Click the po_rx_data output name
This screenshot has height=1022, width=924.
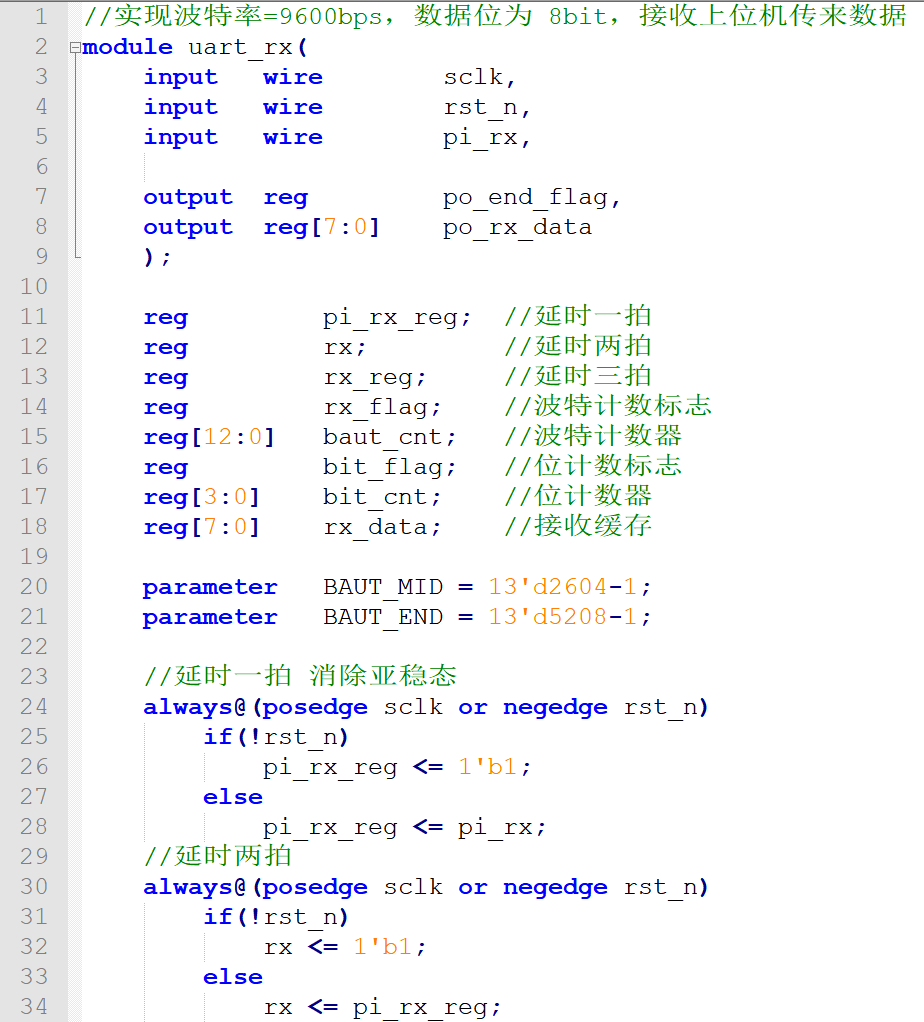pos(517,228)
